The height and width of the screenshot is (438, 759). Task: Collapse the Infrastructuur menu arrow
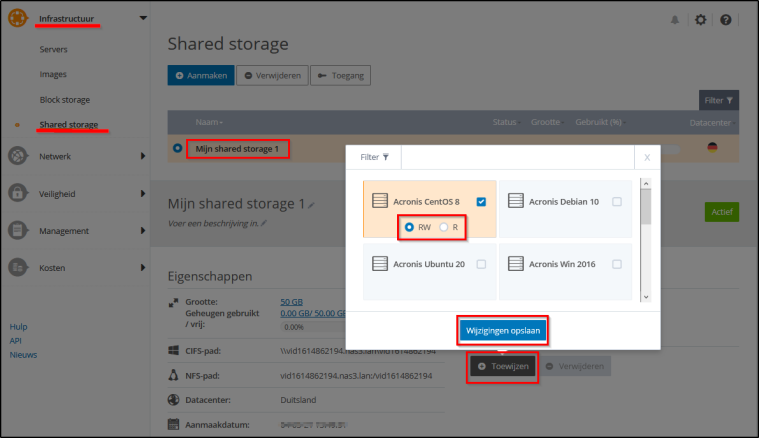click(143, 18)
